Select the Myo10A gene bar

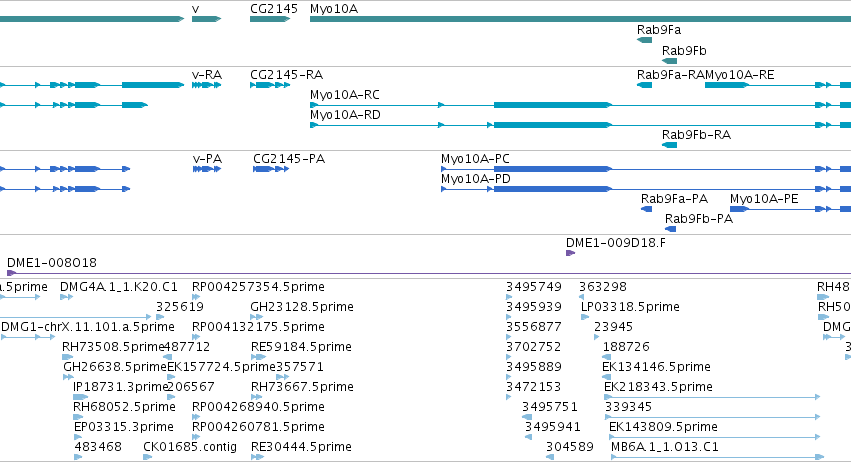[580, 19]
